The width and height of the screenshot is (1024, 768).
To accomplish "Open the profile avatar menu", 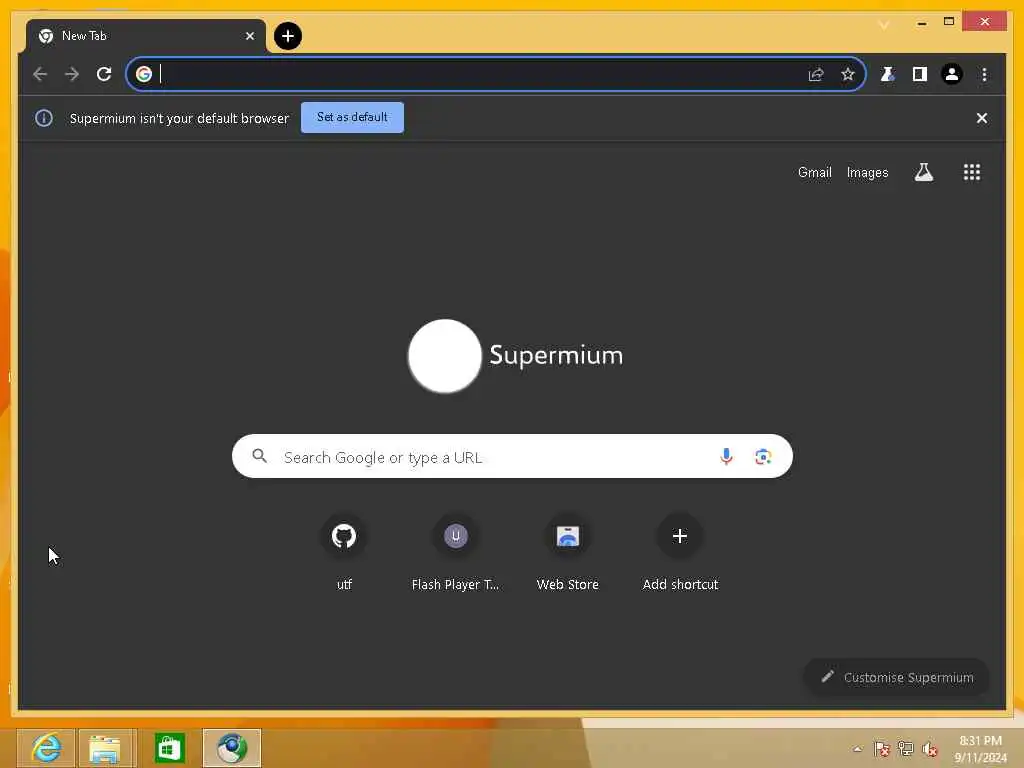I will pyautogui.click(x=952, y=74).
